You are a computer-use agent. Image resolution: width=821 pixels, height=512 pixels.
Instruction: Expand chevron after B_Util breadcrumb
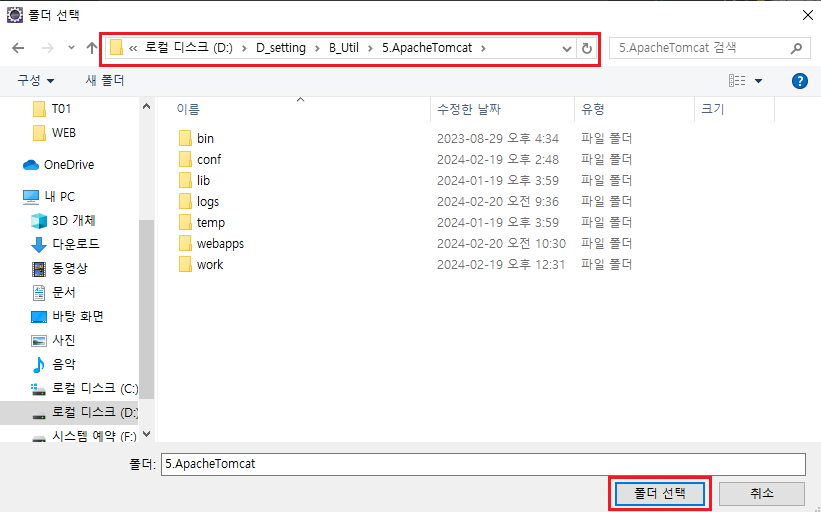pos(371,48)
